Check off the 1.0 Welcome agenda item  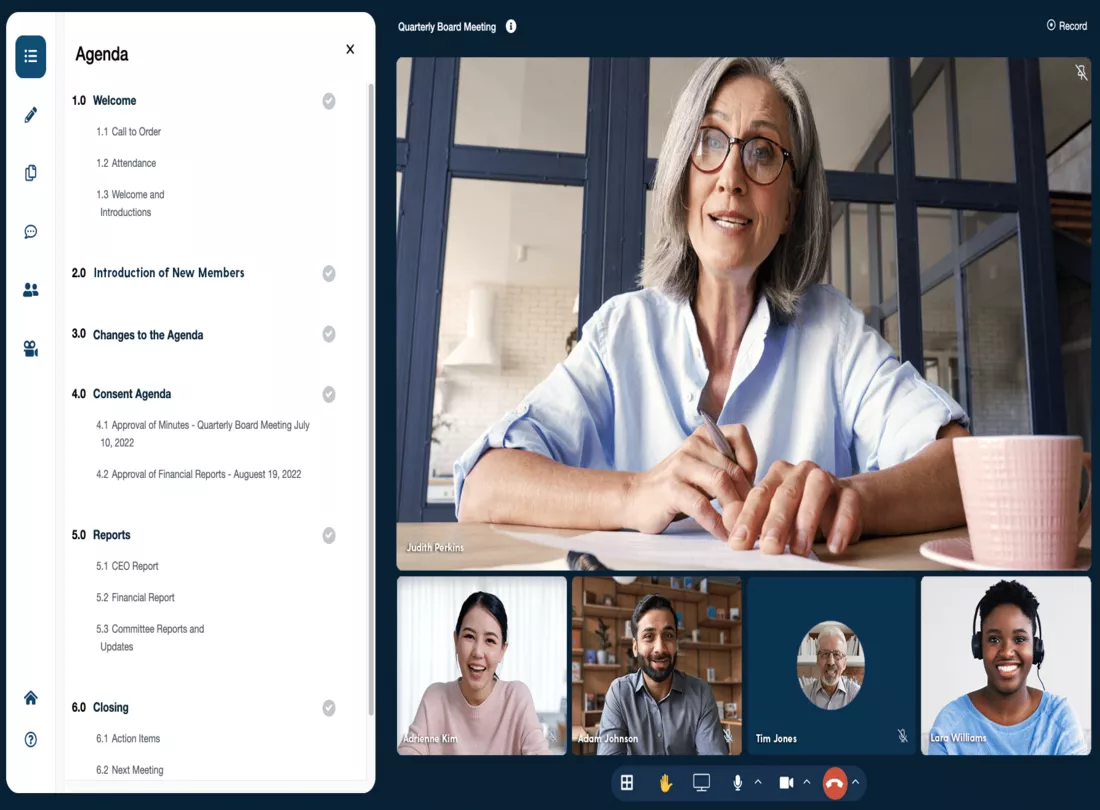(x=329, y=101)
